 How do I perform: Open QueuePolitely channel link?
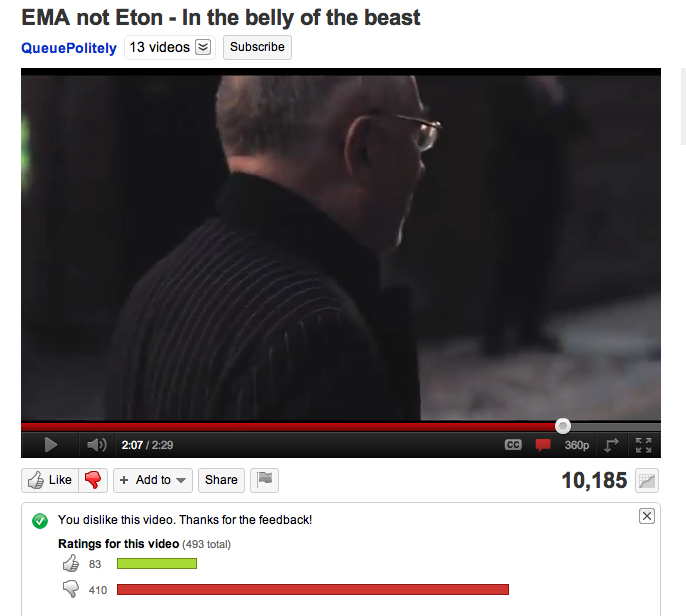tap(69, 48)
